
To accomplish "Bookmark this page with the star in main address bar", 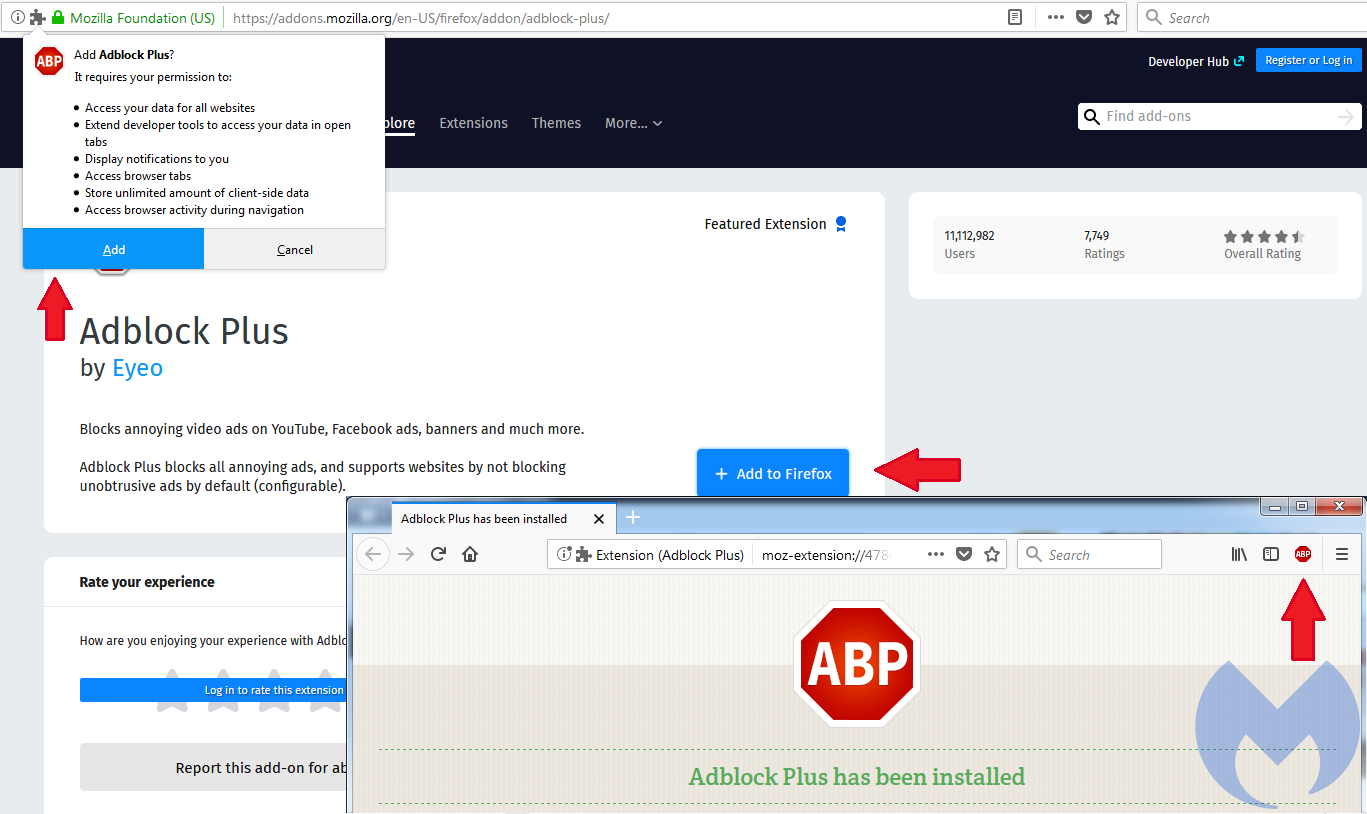I will click(x=1112, y=17).
